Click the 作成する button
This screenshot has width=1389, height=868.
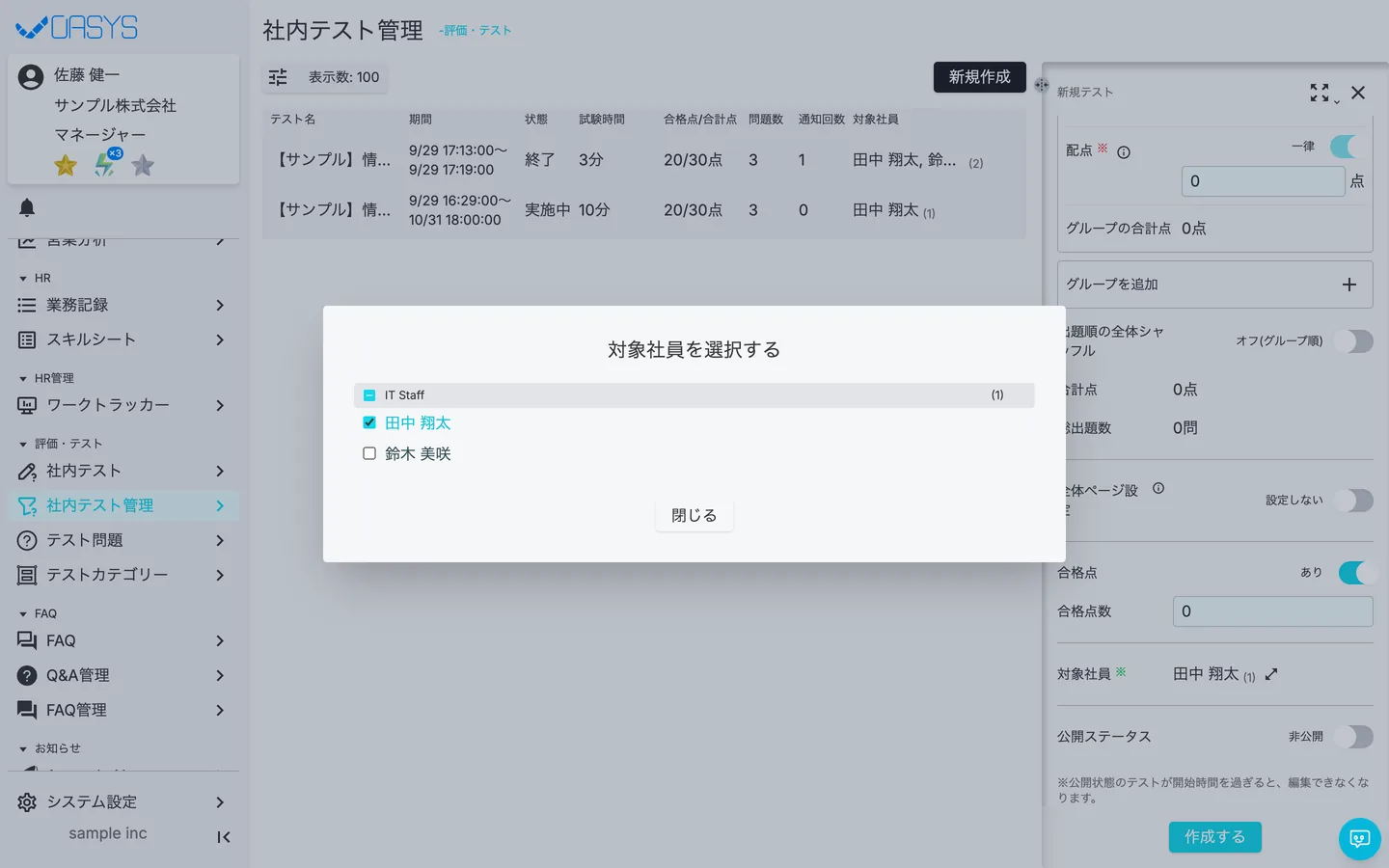click(x=1215, y=837)
